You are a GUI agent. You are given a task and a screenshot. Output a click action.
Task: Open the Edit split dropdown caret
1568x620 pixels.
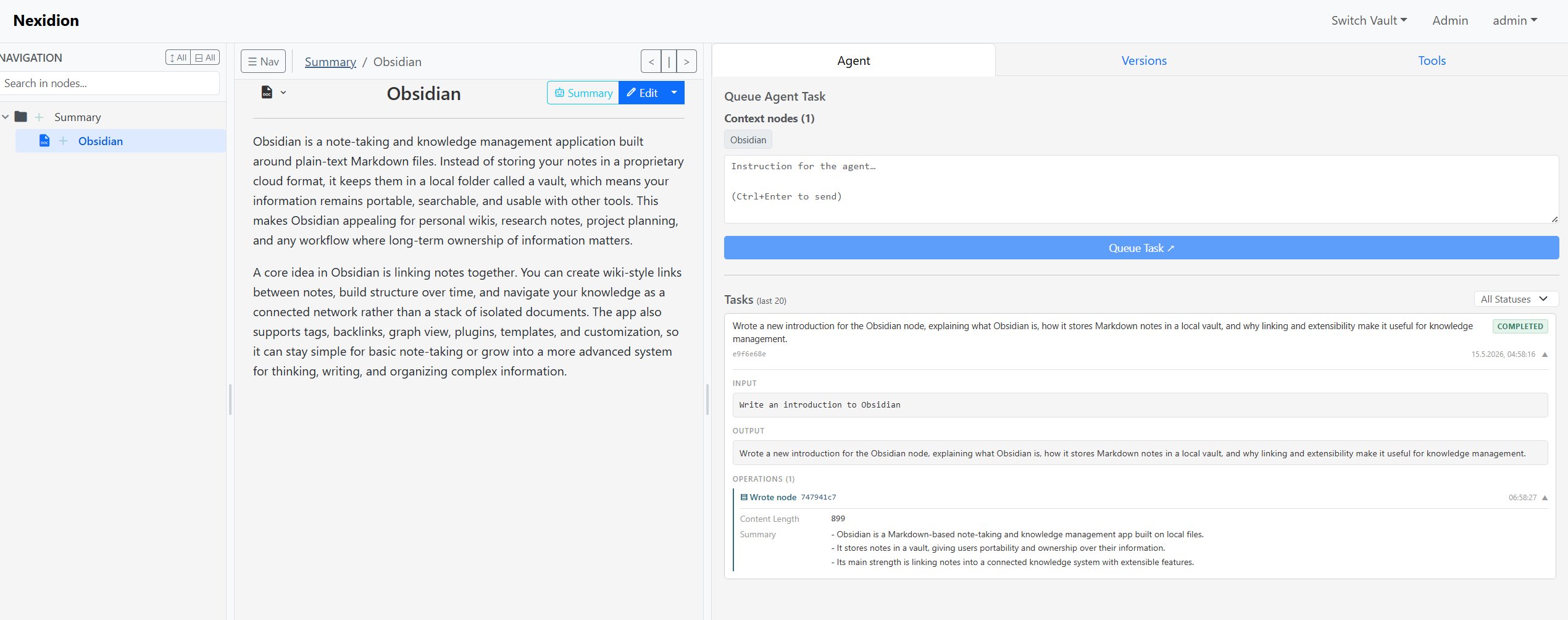[x=674, y=93]
